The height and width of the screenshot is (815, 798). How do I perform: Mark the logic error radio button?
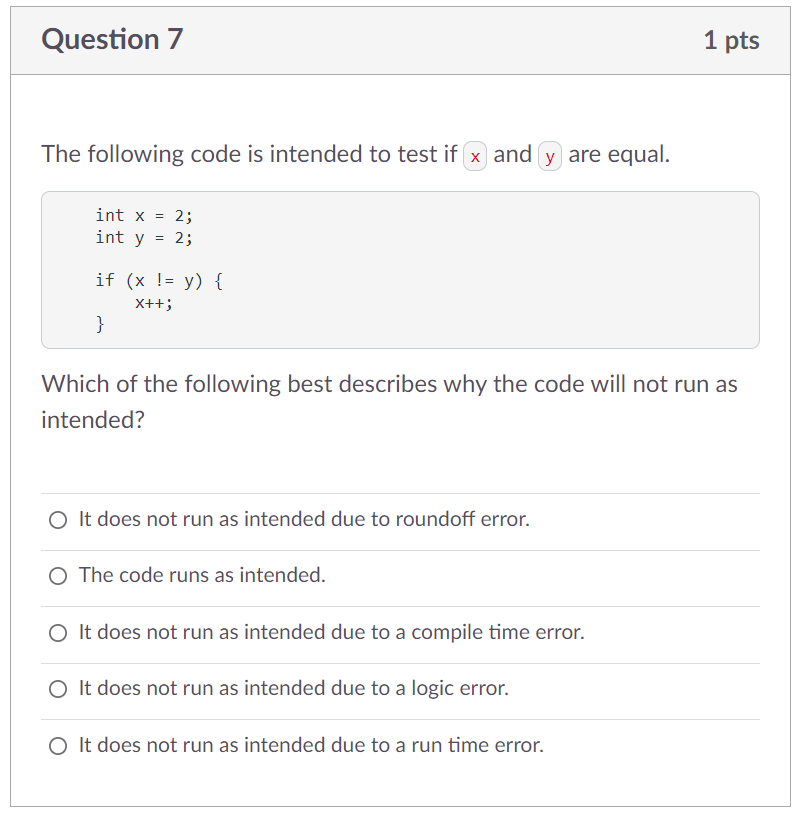click(58, 689)
